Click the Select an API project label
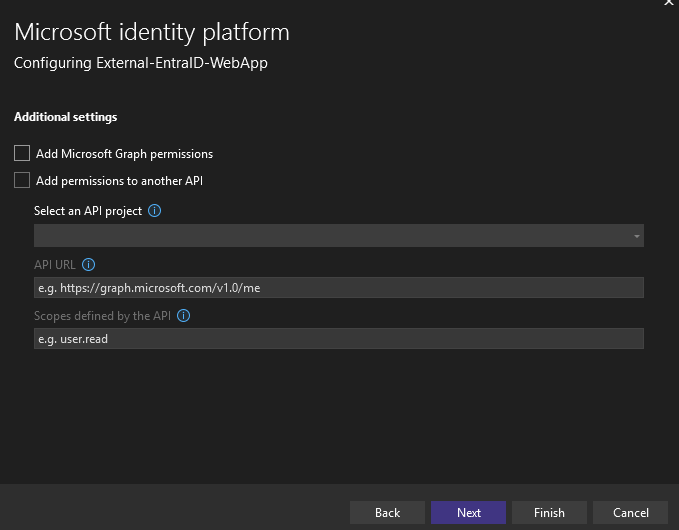Image resolution: width=679 pixels, height=530 pixels. [x=88, y=211]
